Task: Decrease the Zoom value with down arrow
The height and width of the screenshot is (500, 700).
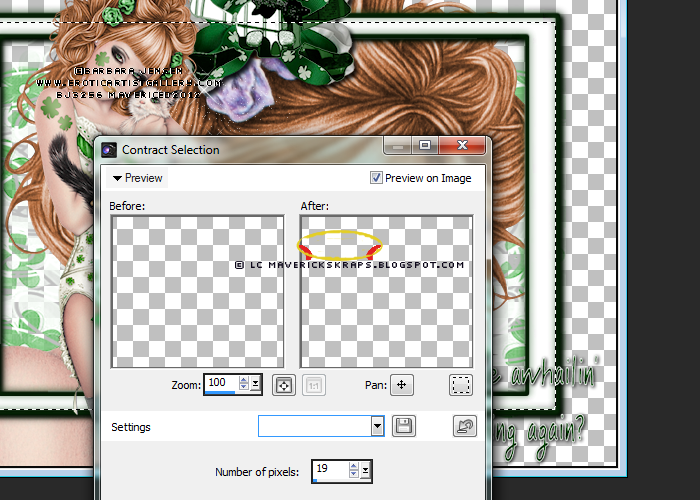Action: click(244, 387)
